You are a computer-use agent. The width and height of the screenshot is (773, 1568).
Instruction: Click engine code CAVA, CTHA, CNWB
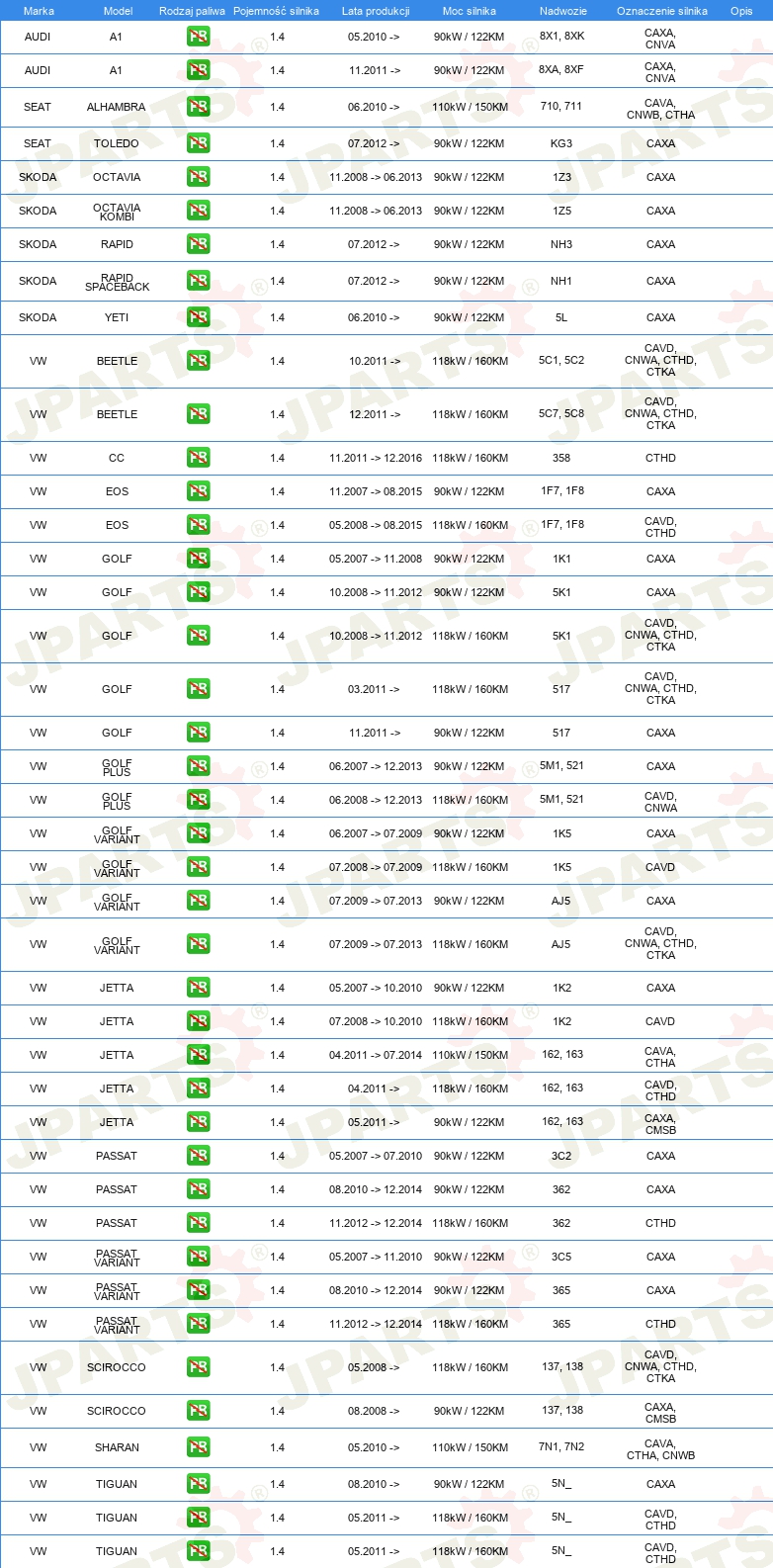click(660, 1449)
